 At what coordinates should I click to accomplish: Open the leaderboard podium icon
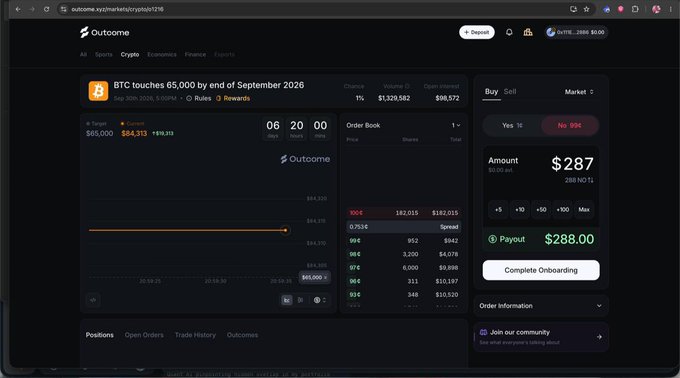[x=528, y=32]
